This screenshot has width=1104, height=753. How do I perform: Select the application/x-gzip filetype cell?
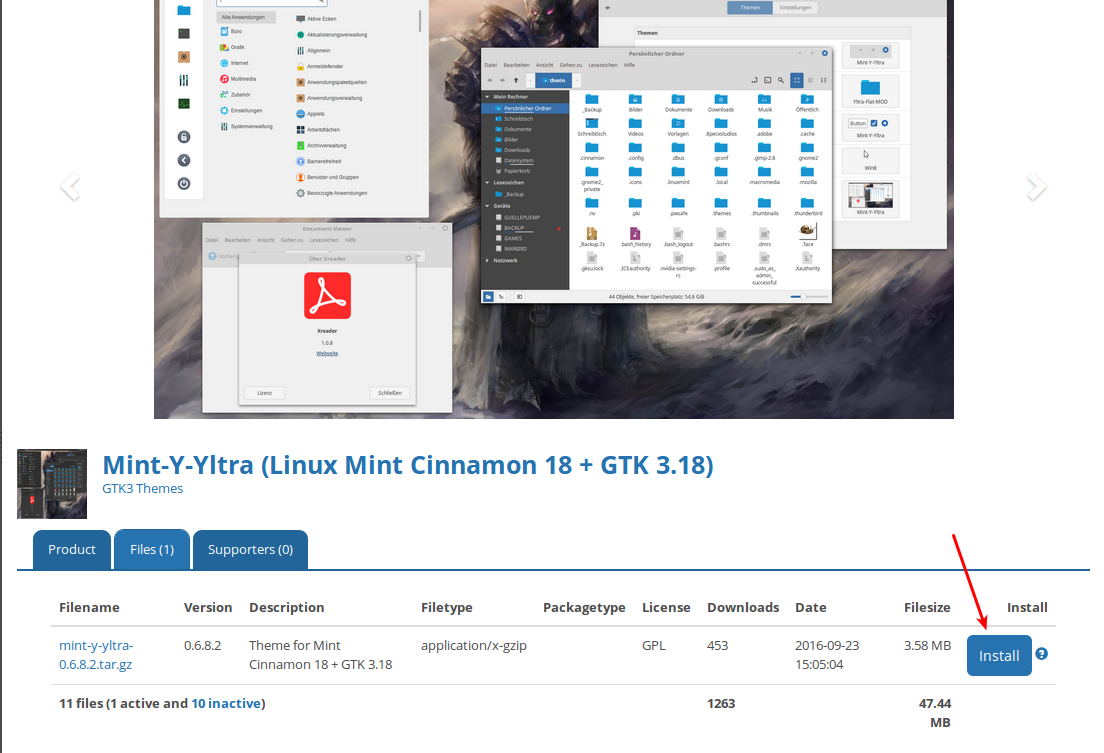[x=474, y=645]
